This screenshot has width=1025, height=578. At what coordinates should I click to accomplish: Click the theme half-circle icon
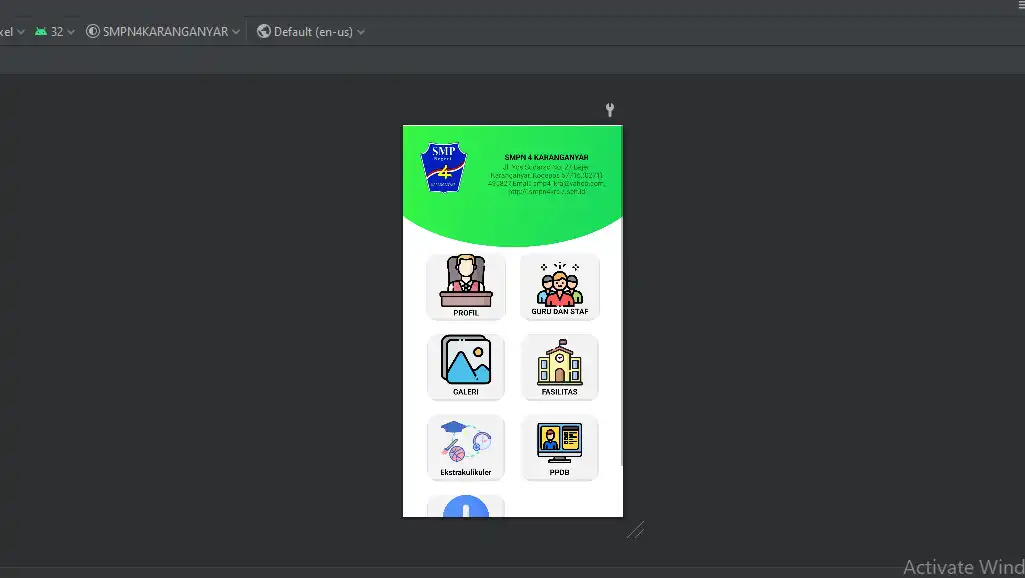pyautogui.click(x=93, y=32)
